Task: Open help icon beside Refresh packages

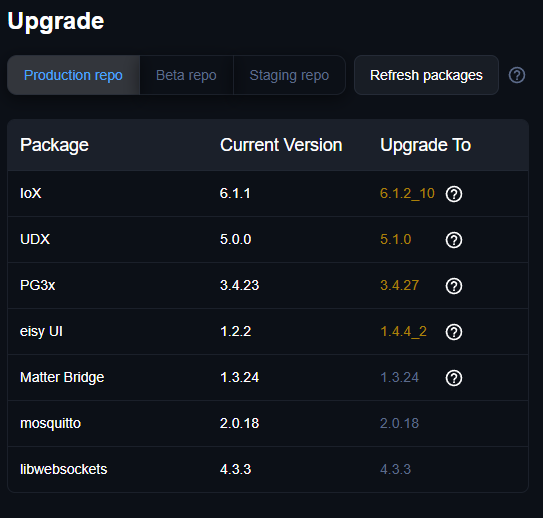Action: point(517,75)
